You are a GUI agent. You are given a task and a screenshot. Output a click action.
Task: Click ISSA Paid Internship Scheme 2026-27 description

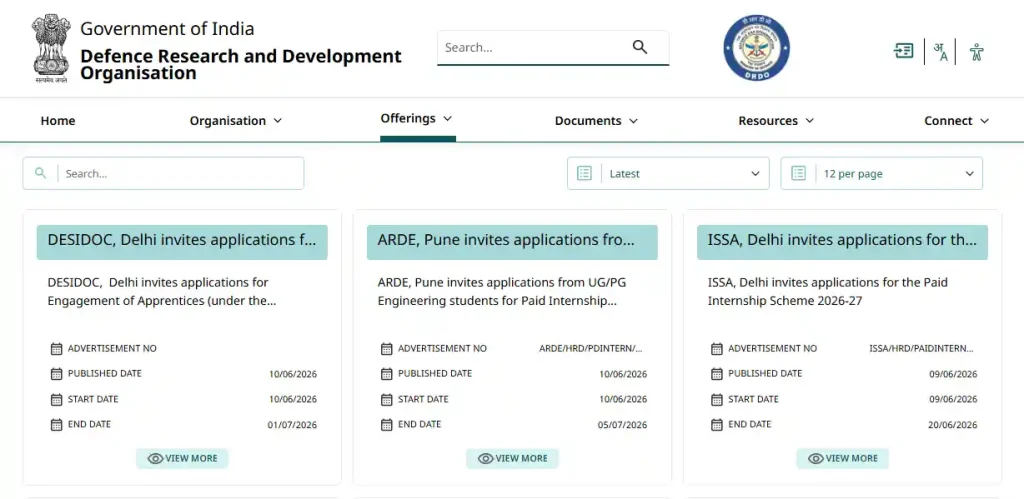coord(828,292)
